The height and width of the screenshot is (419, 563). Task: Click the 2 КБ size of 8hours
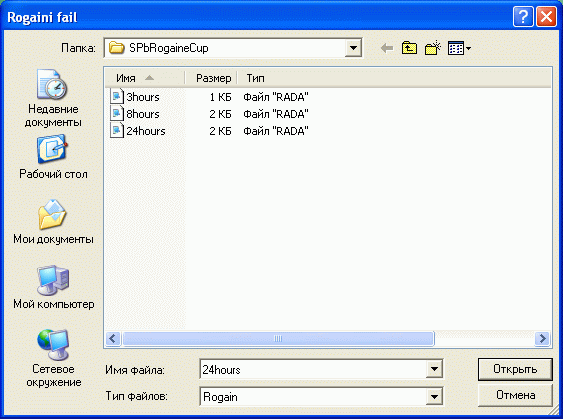pyautogui.click(x=220, y=114)
